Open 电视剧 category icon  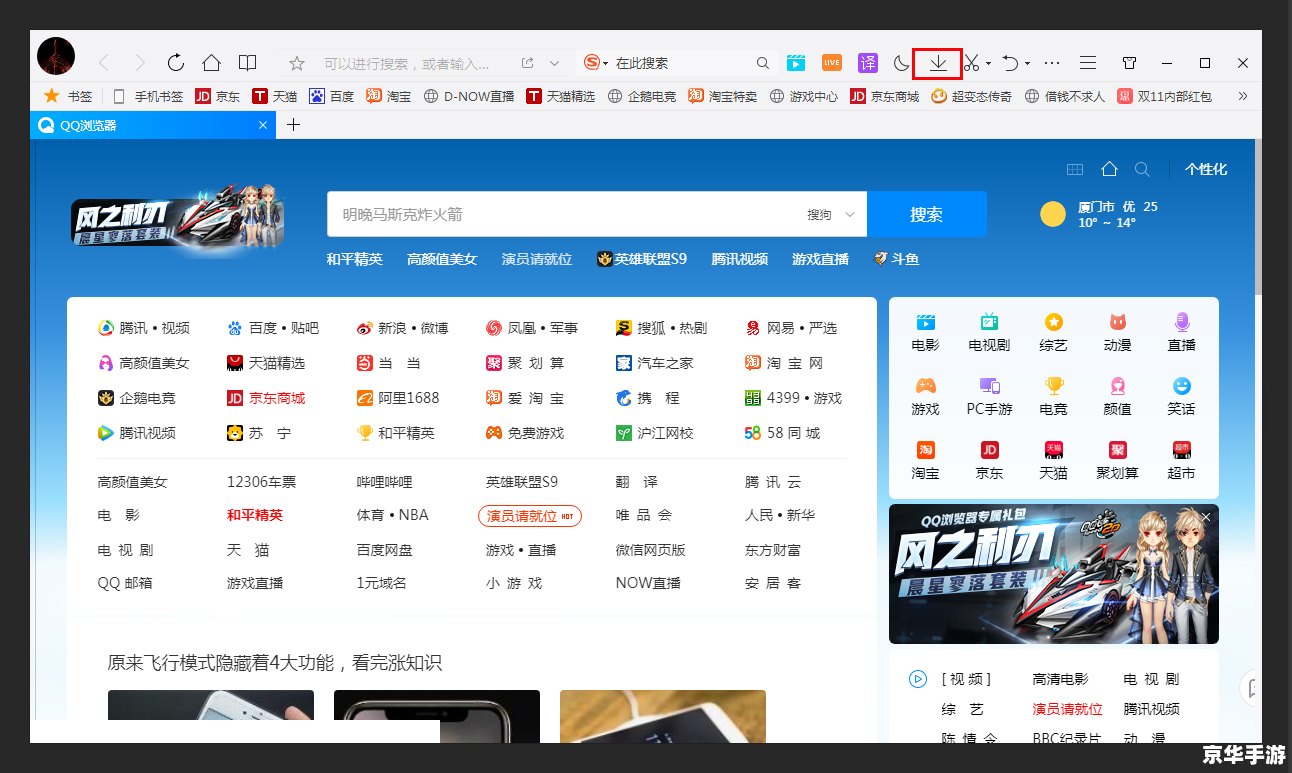click(x=989, y=333)
